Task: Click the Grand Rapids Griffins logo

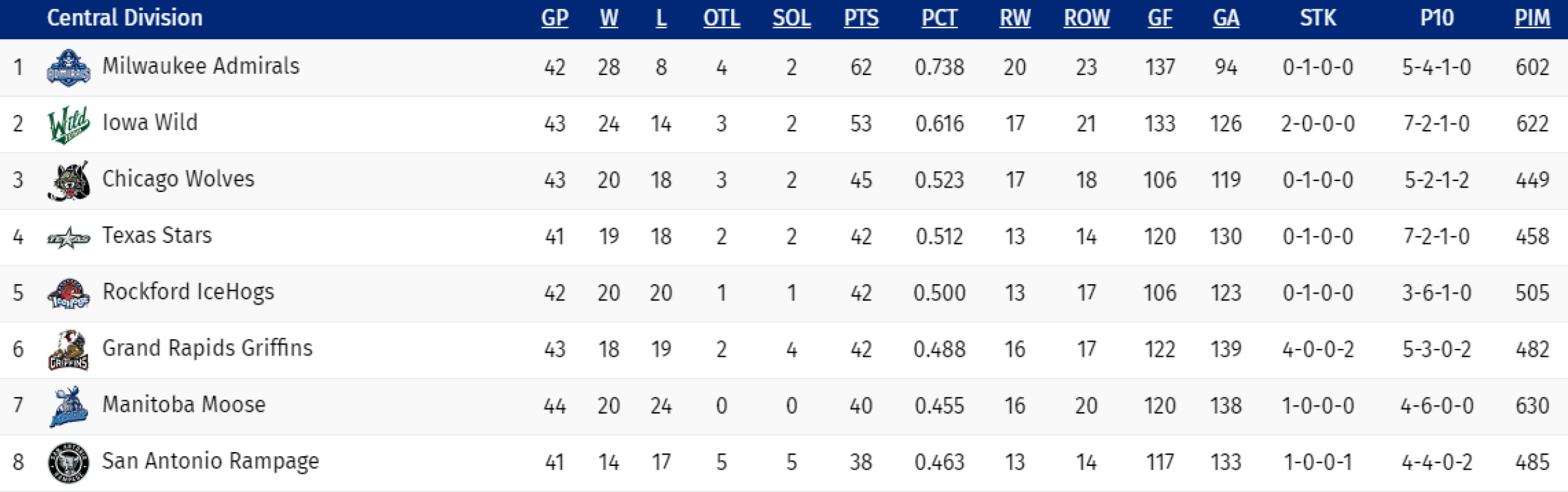Action: 69,350
